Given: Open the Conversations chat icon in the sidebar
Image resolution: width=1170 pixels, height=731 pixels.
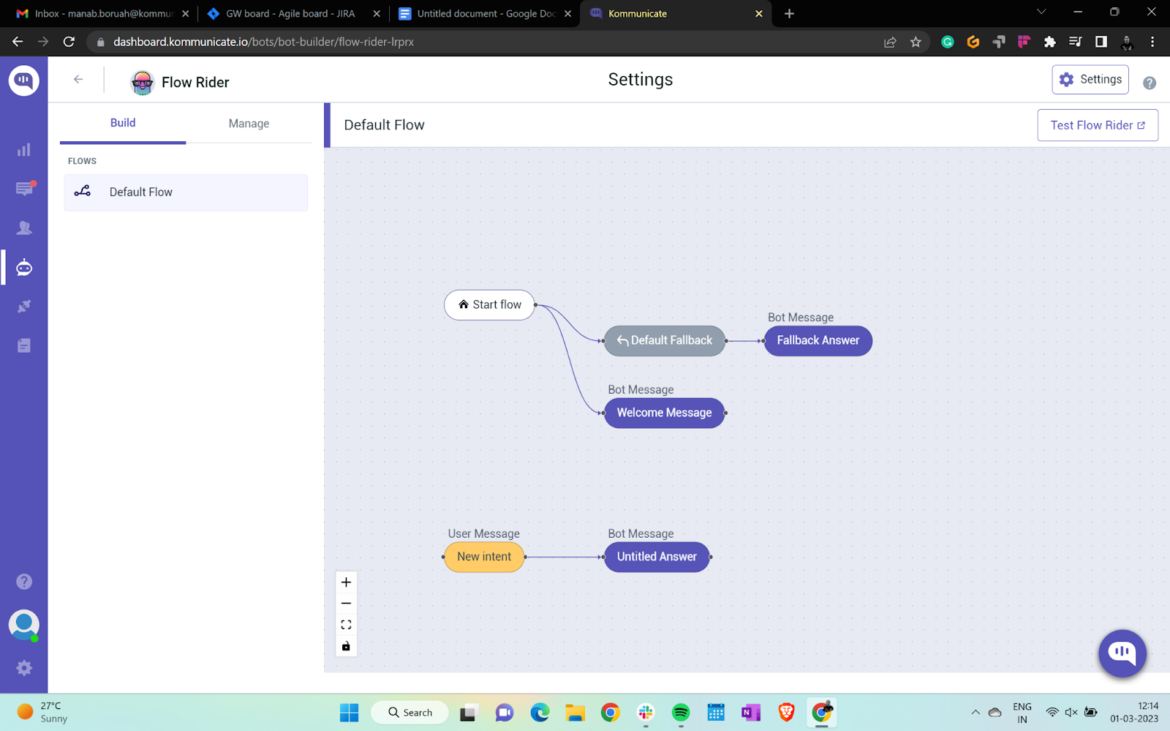Looking at the screenshot, I should [24, 188].
